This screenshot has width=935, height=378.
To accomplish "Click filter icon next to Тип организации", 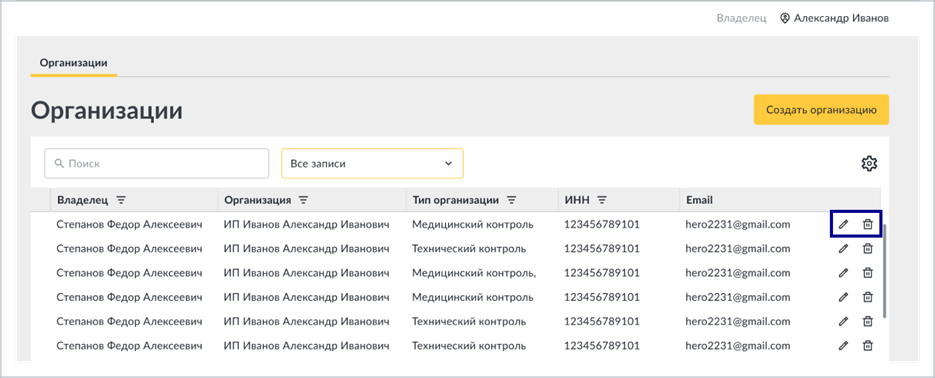I will click(511, 200).
